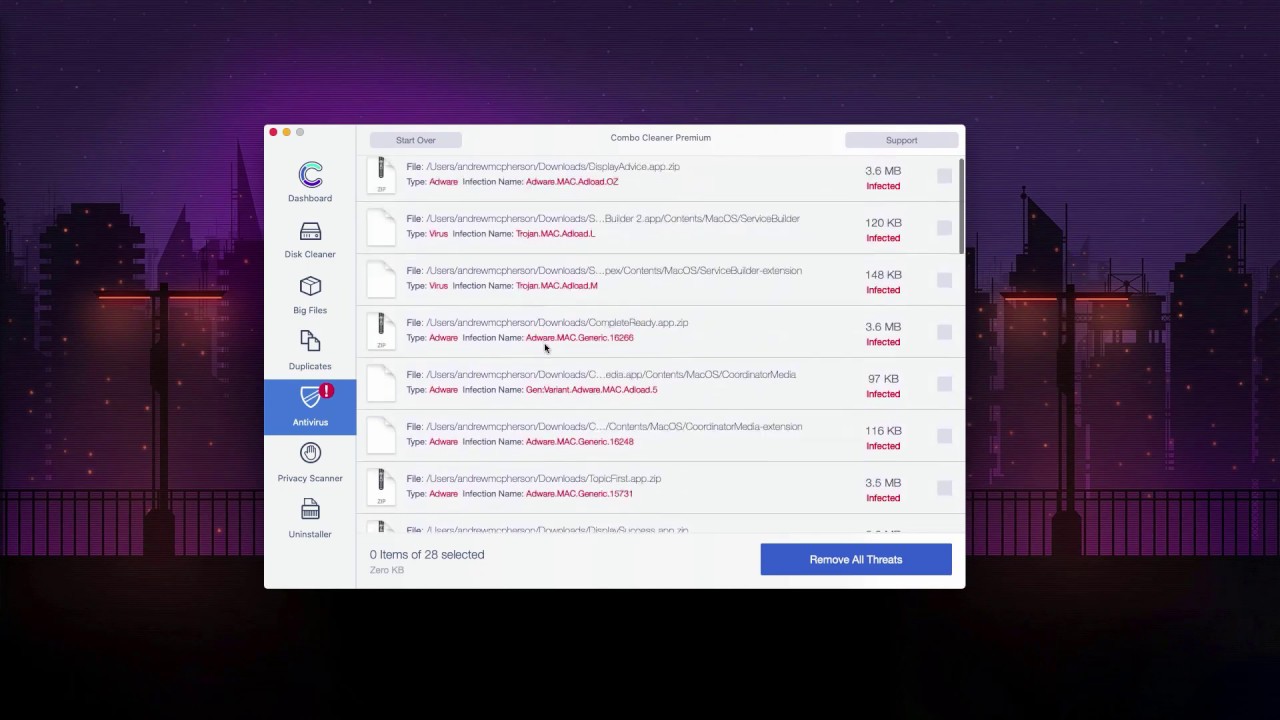Click the DisplayAdvice.app.zip file path
The height and width of the screenshot is (720, 1280).
pos(553,167)
